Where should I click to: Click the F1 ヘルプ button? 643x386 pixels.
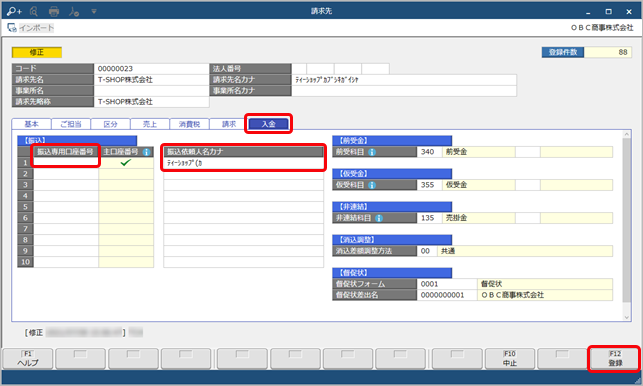(x=28, y=359)
